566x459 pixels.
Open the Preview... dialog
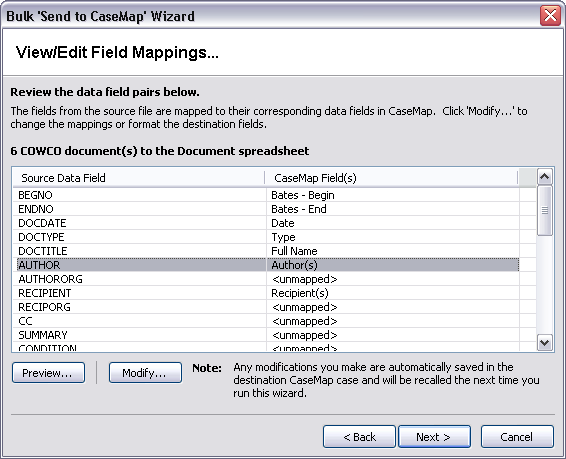click(x=48, y=372)
